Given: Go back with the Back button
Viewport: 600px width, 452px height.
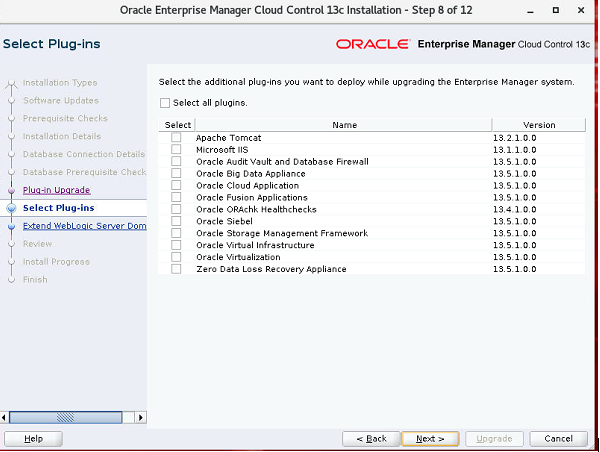Looking at the screenshot, I should point(371,439).
